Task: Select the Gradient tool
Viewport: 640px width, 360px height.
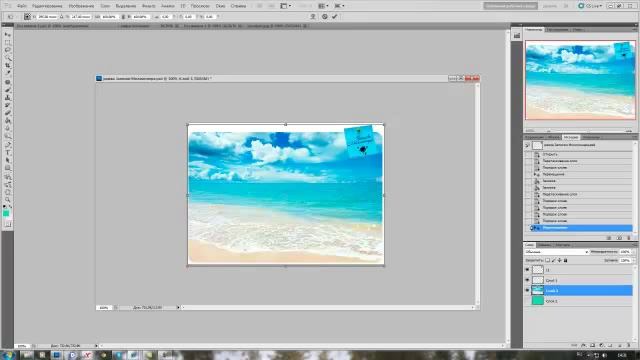Action: 8,121
